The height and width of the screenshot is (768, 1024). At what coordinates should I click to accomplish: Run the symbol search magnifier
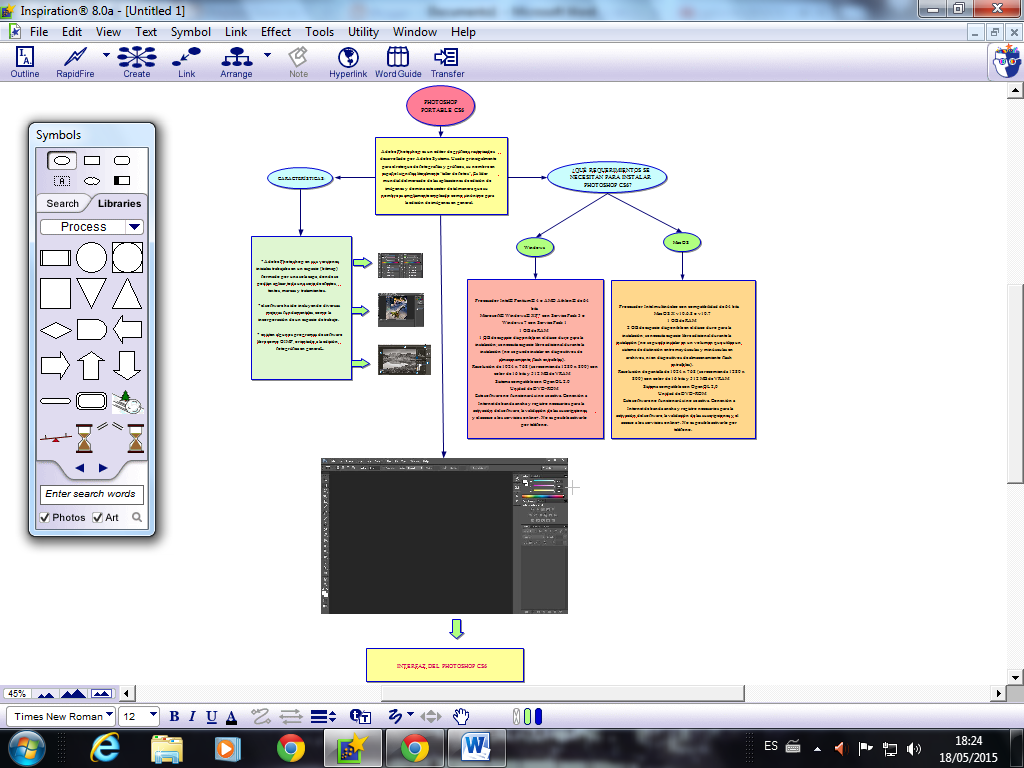137,517
